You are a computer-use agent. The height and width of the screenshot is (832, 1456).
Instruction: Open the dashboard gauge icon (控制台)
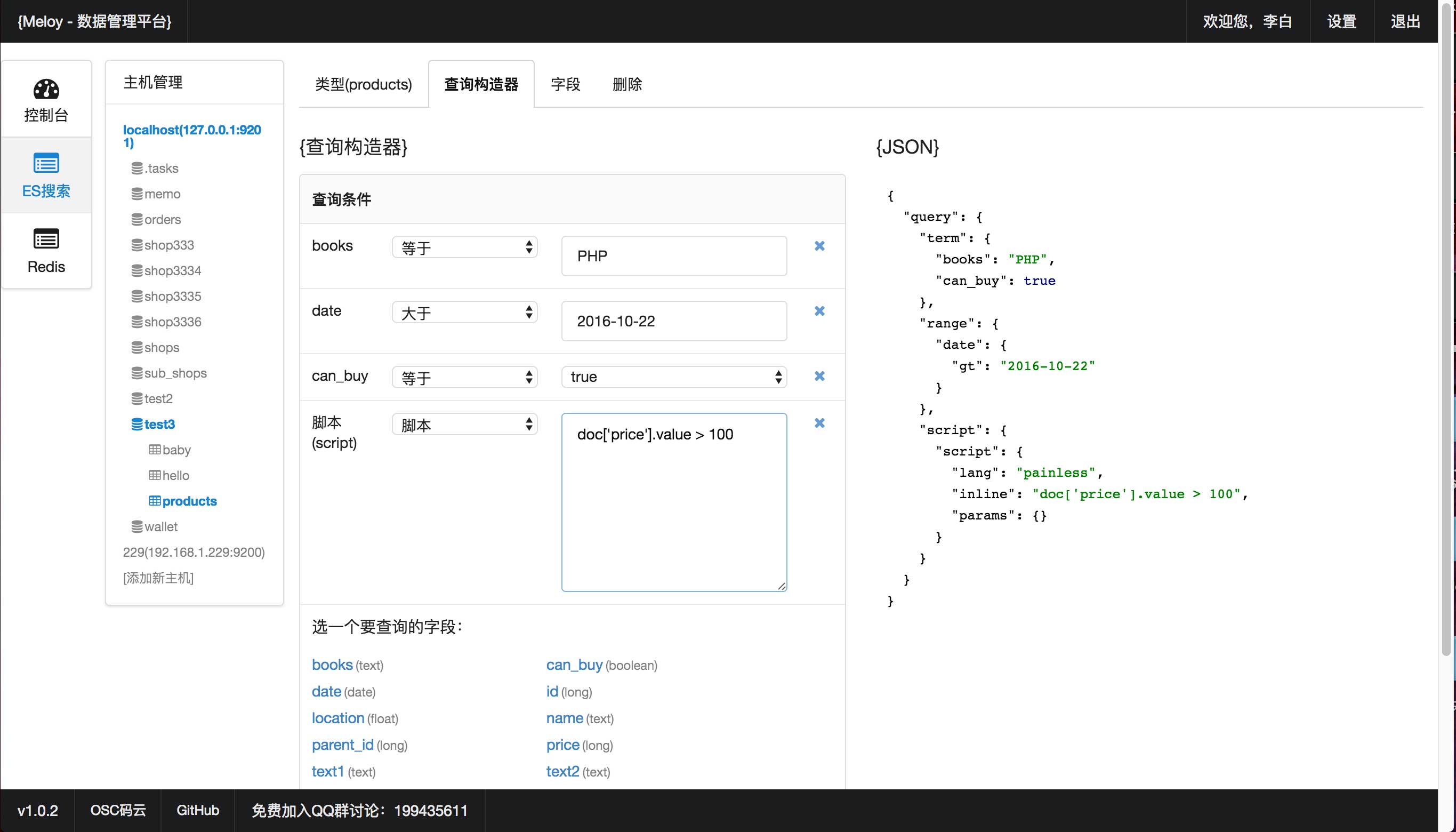pos(46,89)
